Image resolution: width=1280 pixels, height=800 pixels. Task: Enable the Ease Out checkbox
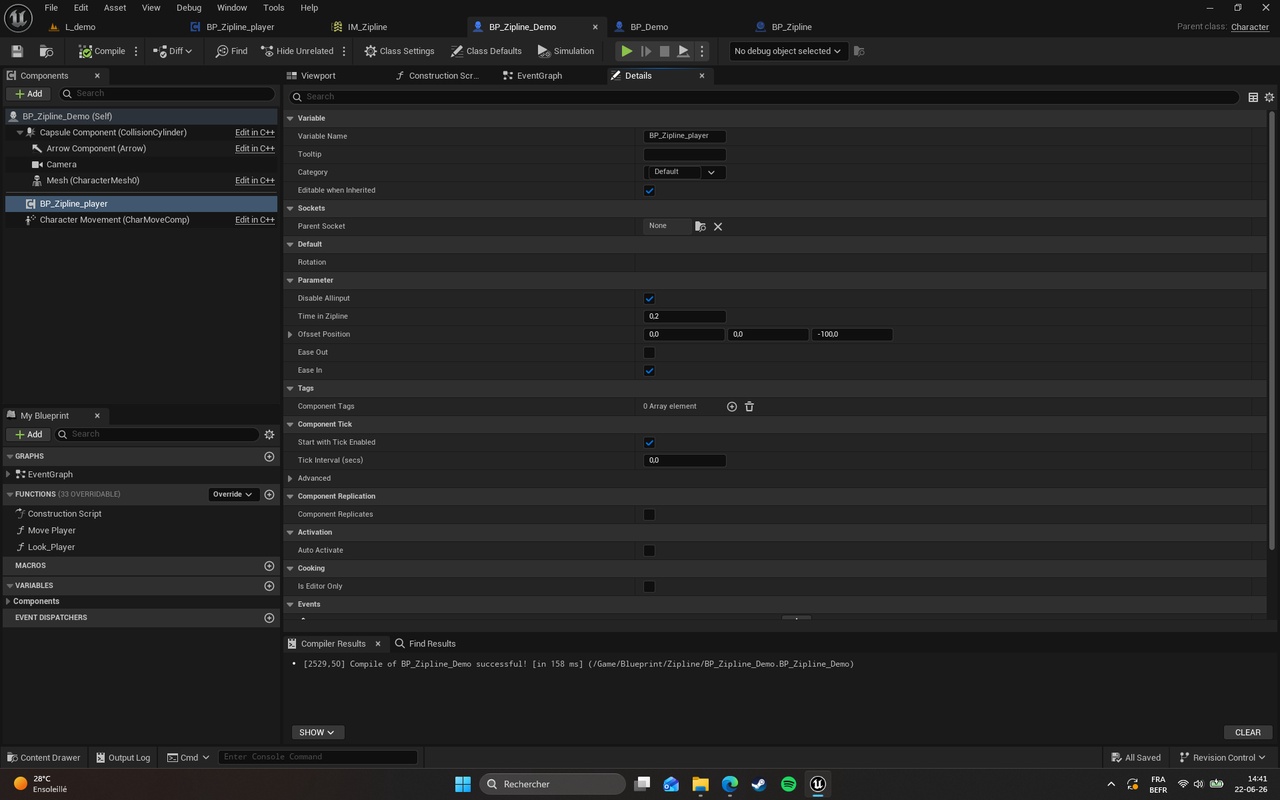(x=649, y=352)
